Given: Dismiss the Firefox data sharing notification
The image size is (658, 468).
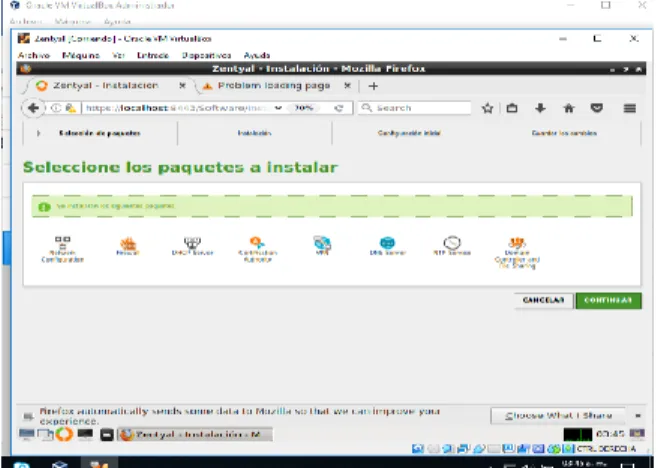Looking at the screenshot, I should click(x=638, y=416).
